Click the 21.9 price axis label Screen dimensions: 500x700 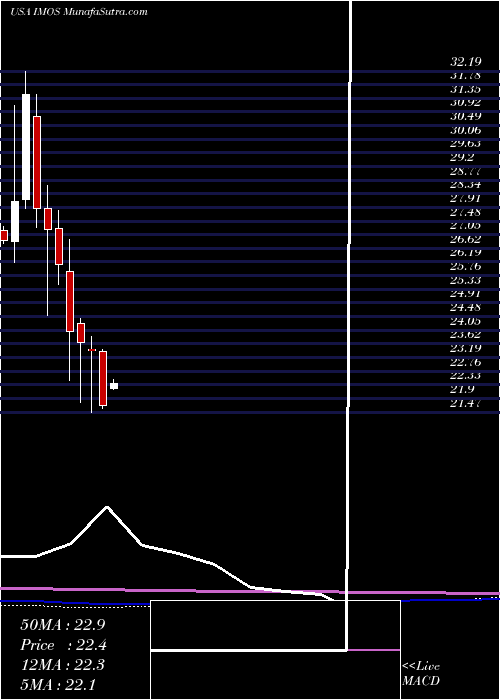[x=462, y=390]
